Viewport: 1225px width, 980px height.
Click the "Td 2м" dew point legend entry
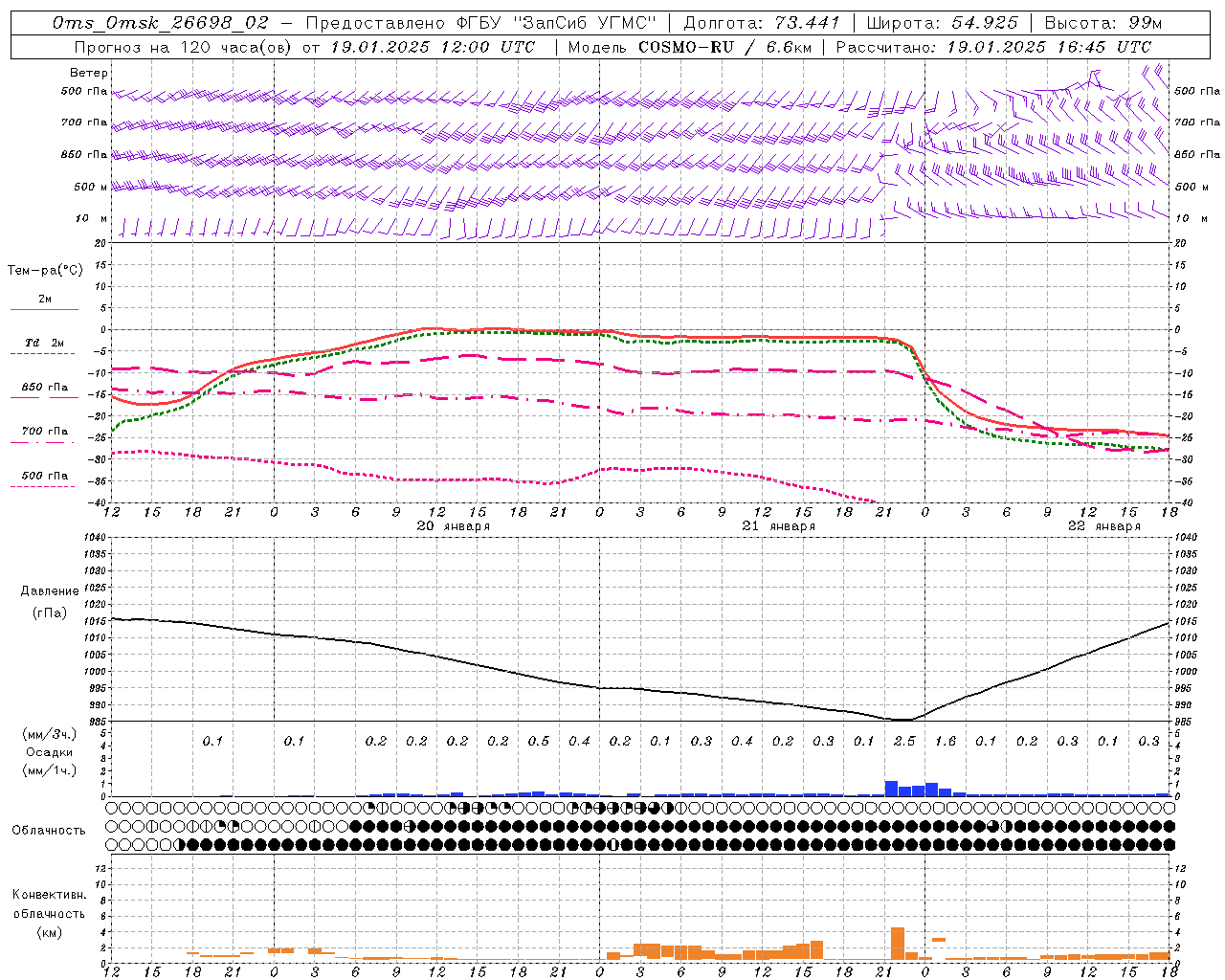click(x=45, y=343)
